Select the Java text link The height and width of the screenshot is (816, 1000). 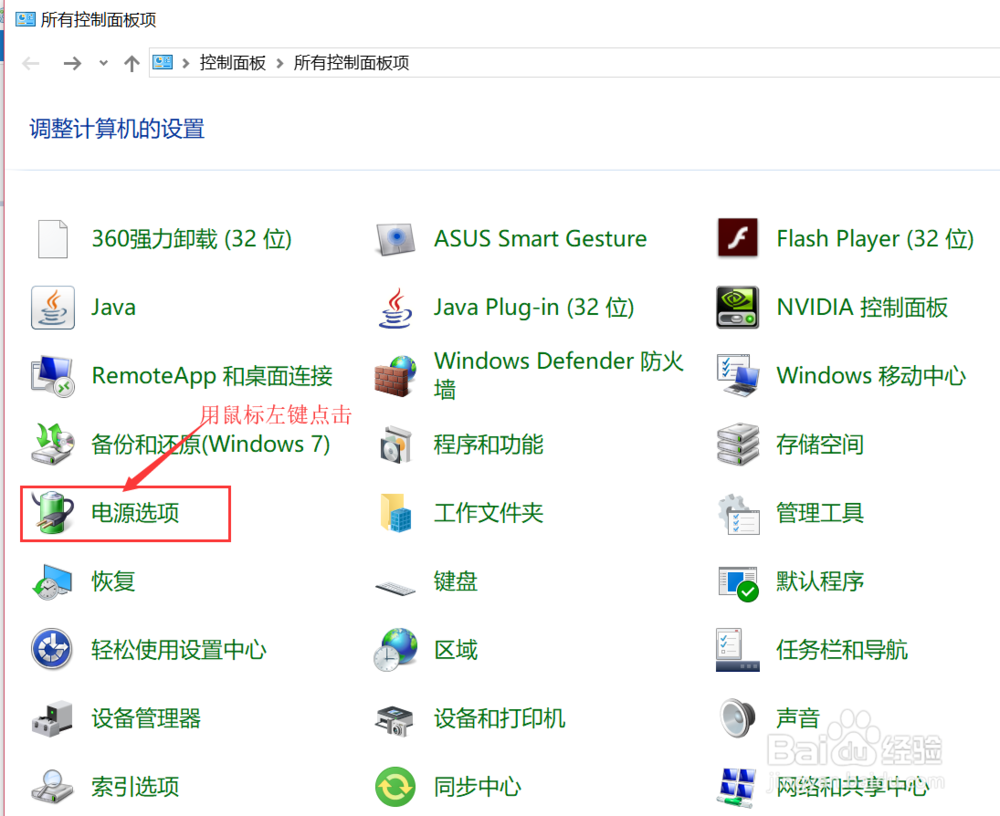point(114,307)
